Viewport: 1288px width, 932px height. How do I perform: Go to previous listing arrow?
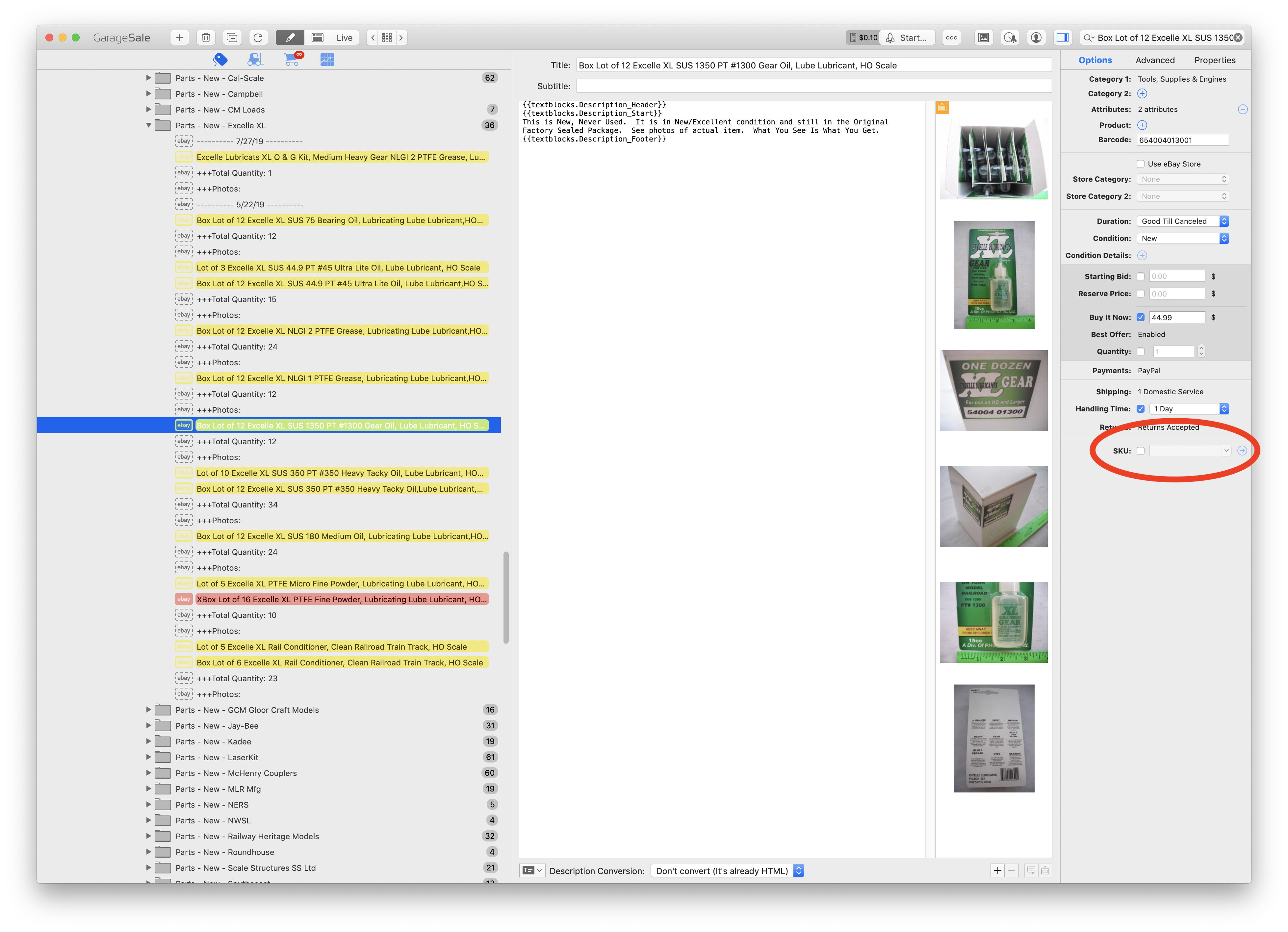373,38
